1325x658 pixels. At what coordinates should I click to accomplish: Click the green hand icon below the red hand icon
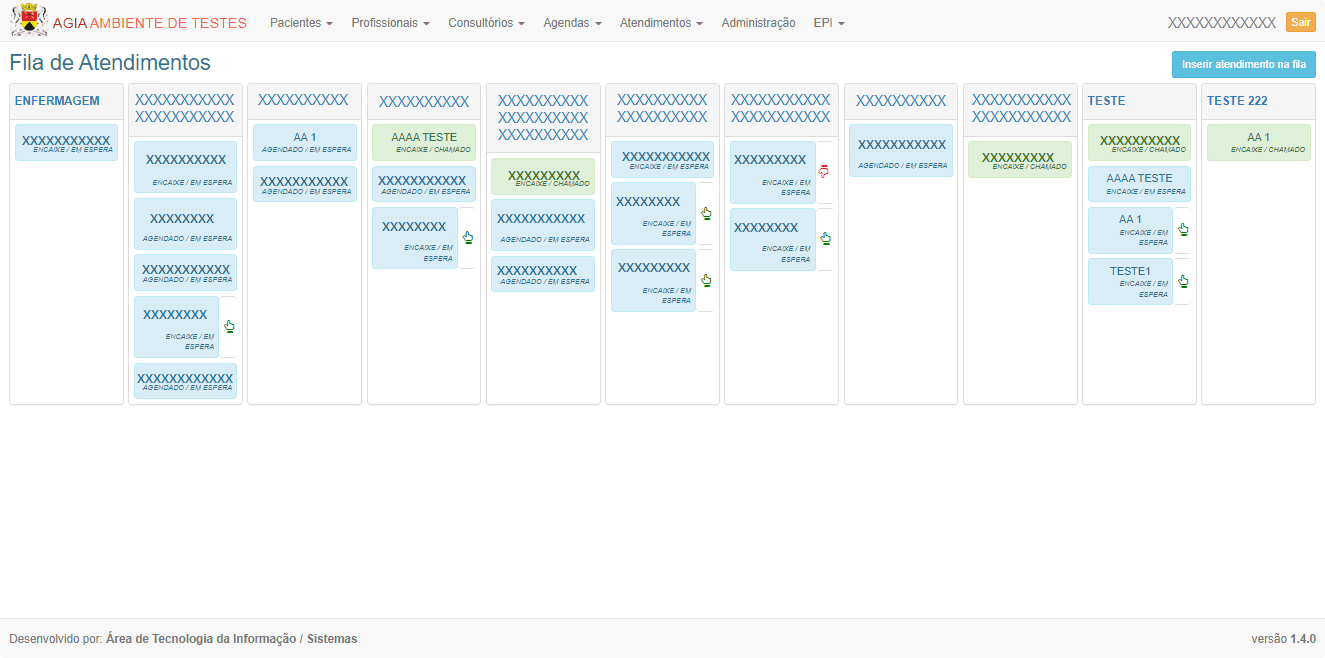pos(826,238)
